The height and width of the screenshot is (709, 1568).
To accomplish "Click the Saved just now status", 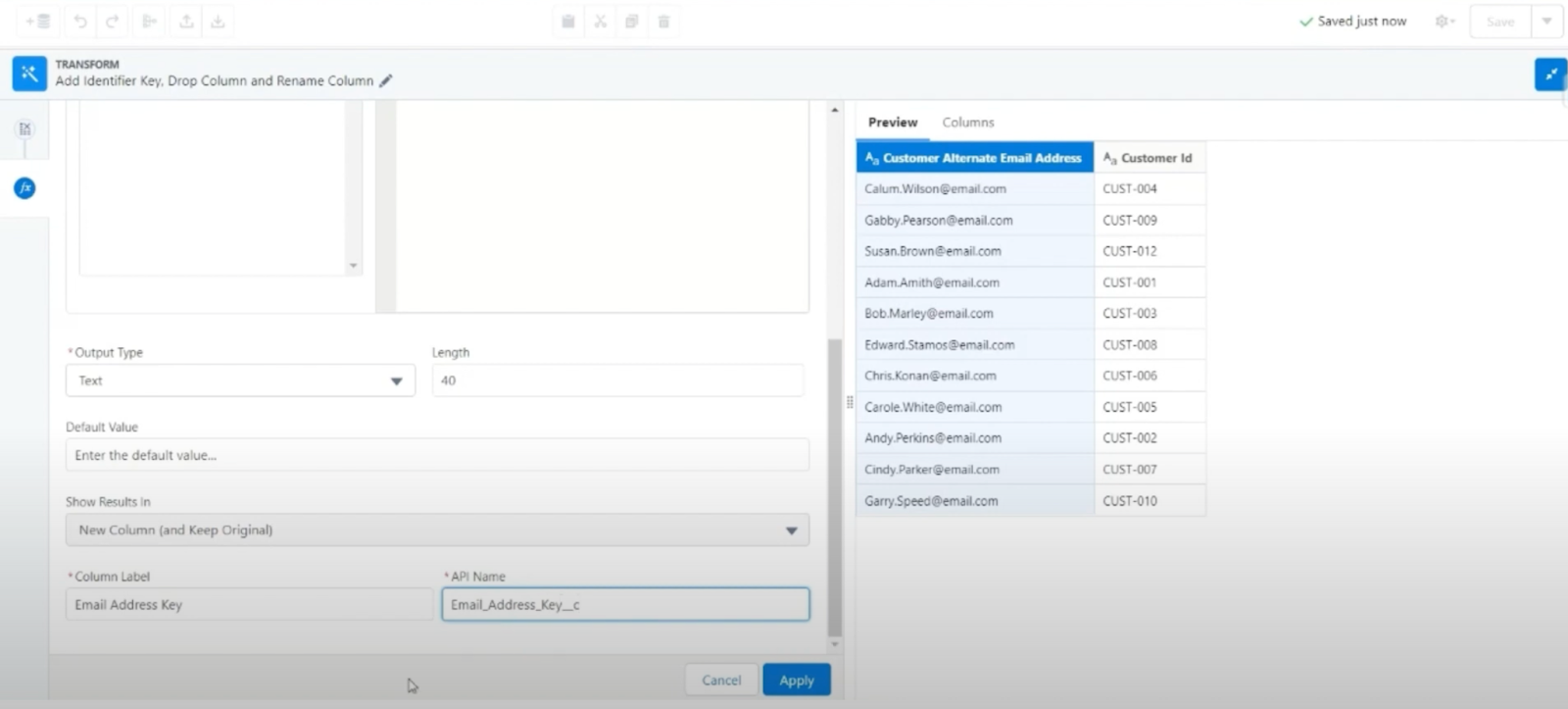I will [1352, 22].
